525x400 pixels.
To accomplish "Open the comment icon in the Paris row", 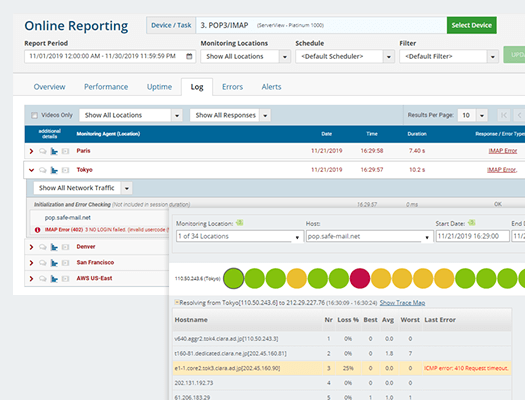I will coord(43,151).
